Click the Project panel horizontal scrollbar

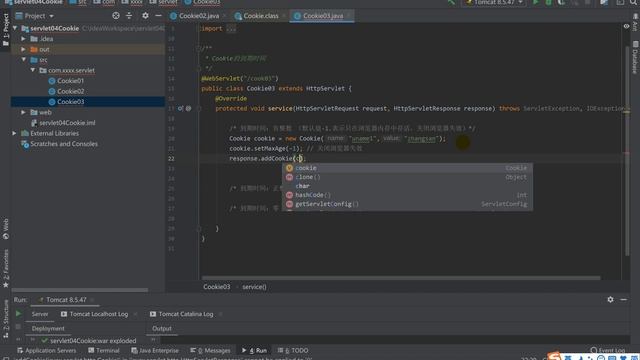(x=80, y=290)
